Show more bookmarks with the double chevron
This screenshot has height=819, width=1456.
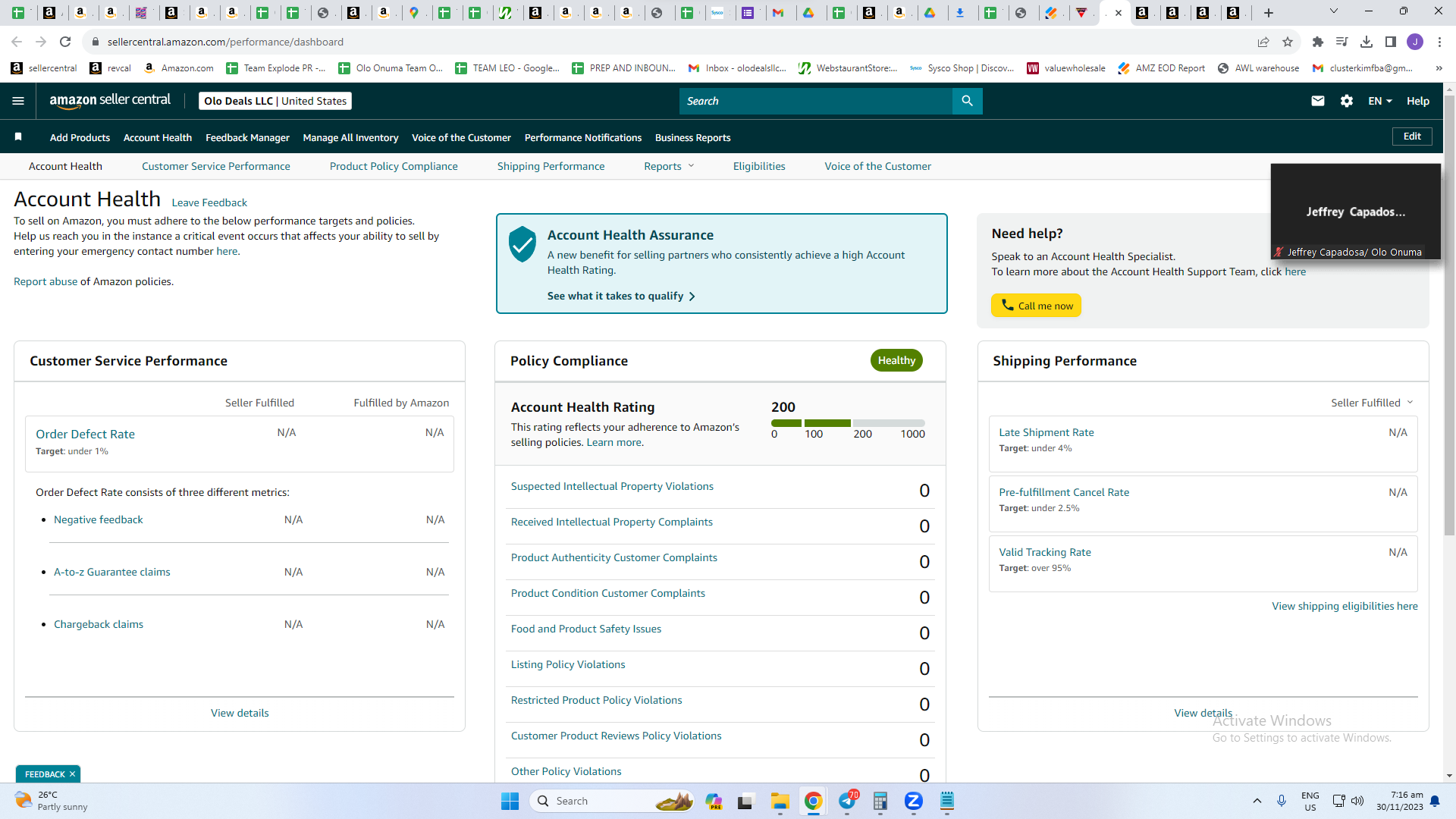pyautogui.click(x=1439, y=67)
